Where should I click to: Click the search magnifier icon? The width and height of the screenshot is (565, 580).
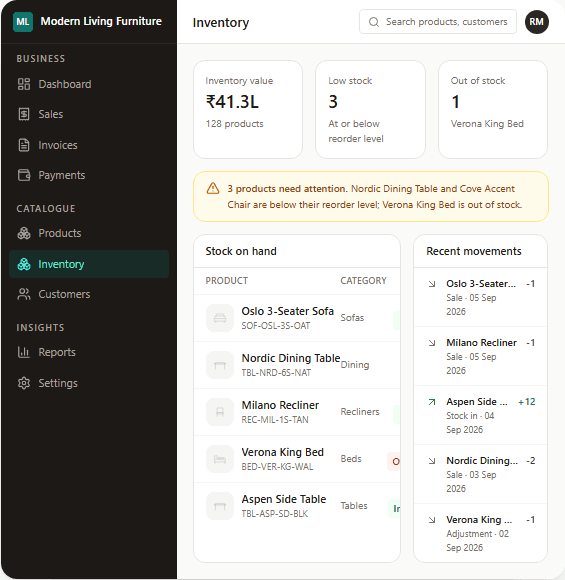click(x=374, y=22)
